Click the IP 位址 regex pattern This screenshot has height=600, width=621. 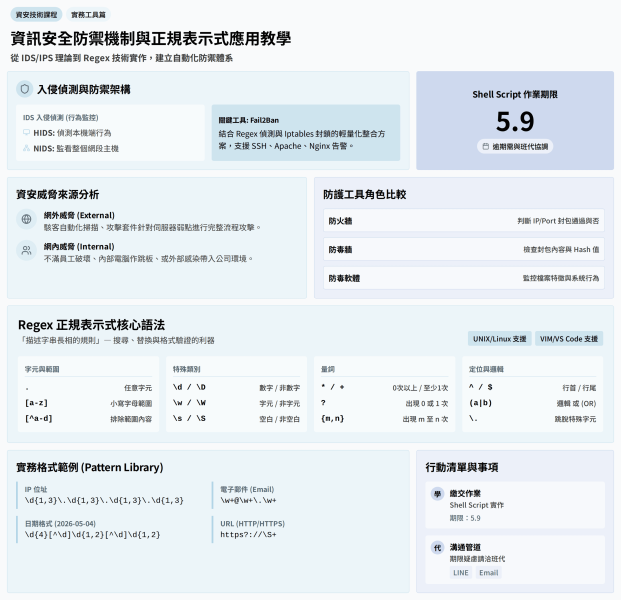point(104,500)
